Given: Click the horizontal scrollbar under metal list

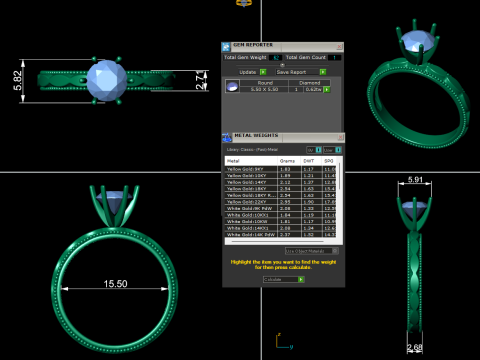Looking at the screenshot, I should tap(277, 241).
